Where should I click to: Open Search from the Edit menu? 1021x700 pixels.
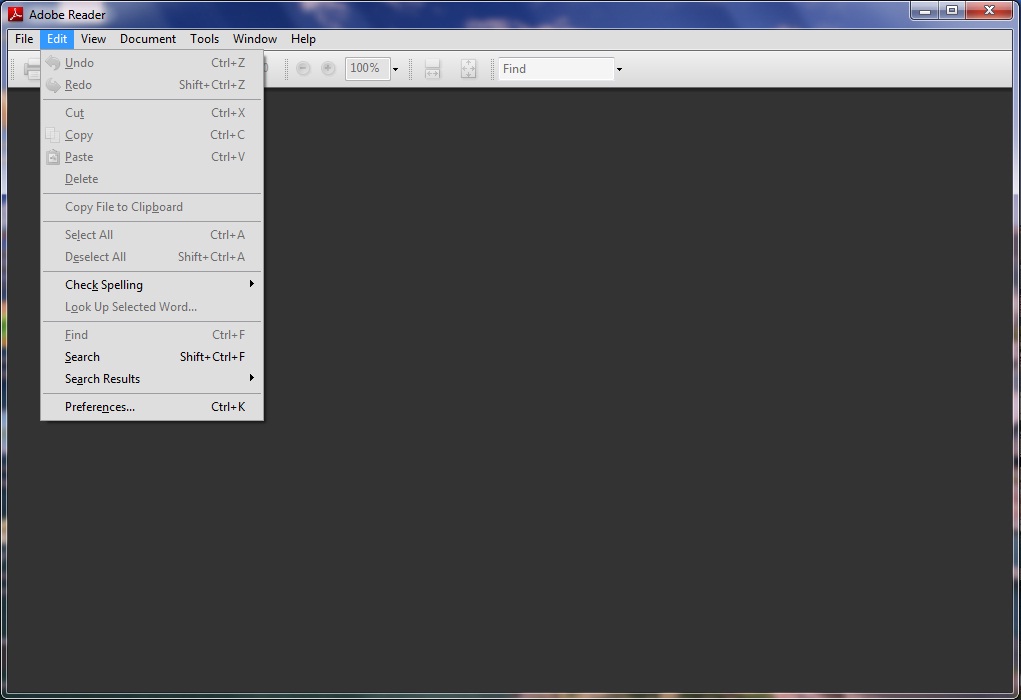coord(152,357)
